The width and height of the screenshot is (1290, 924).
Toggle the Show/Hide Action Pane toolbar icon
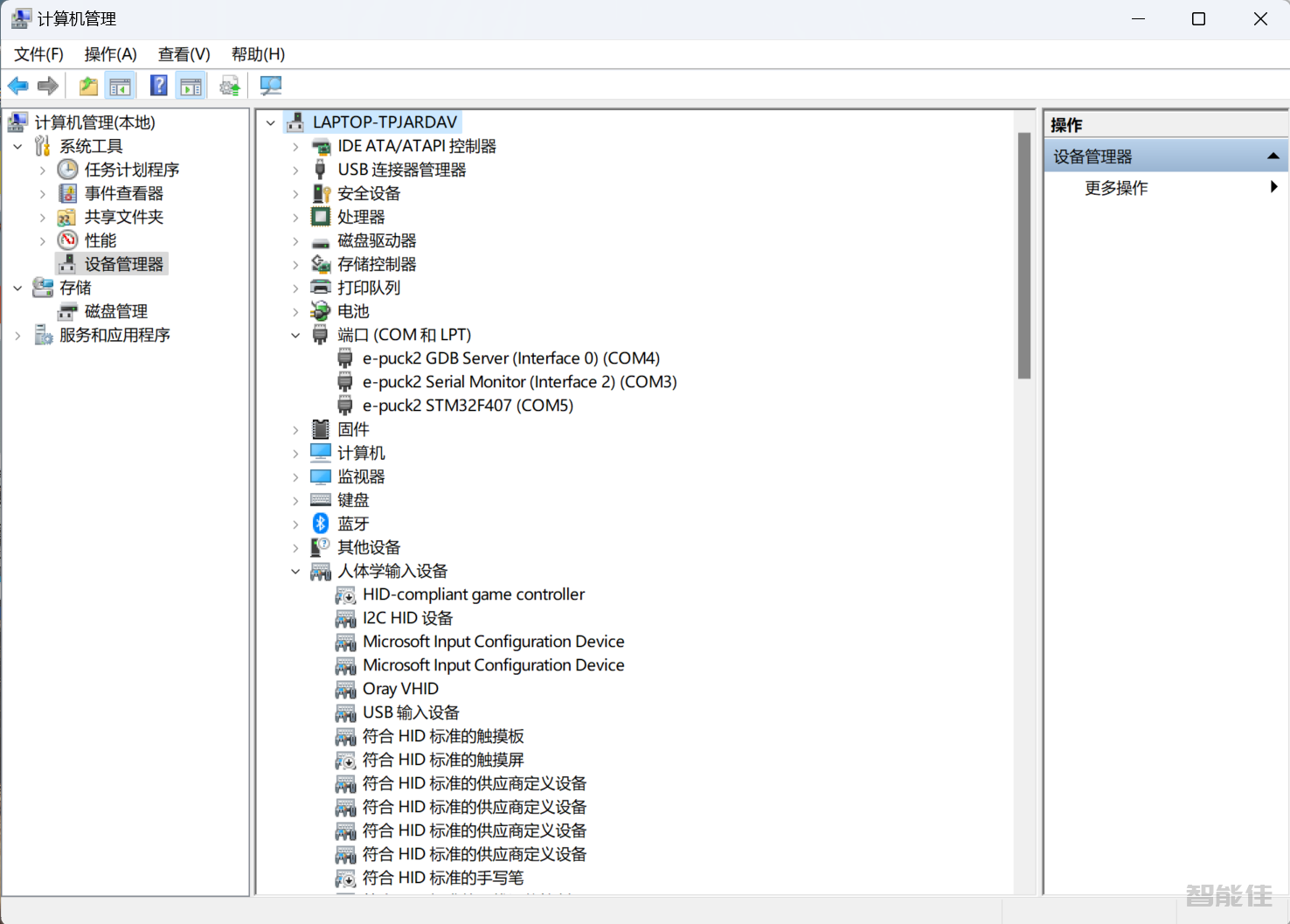coord(191,86)
